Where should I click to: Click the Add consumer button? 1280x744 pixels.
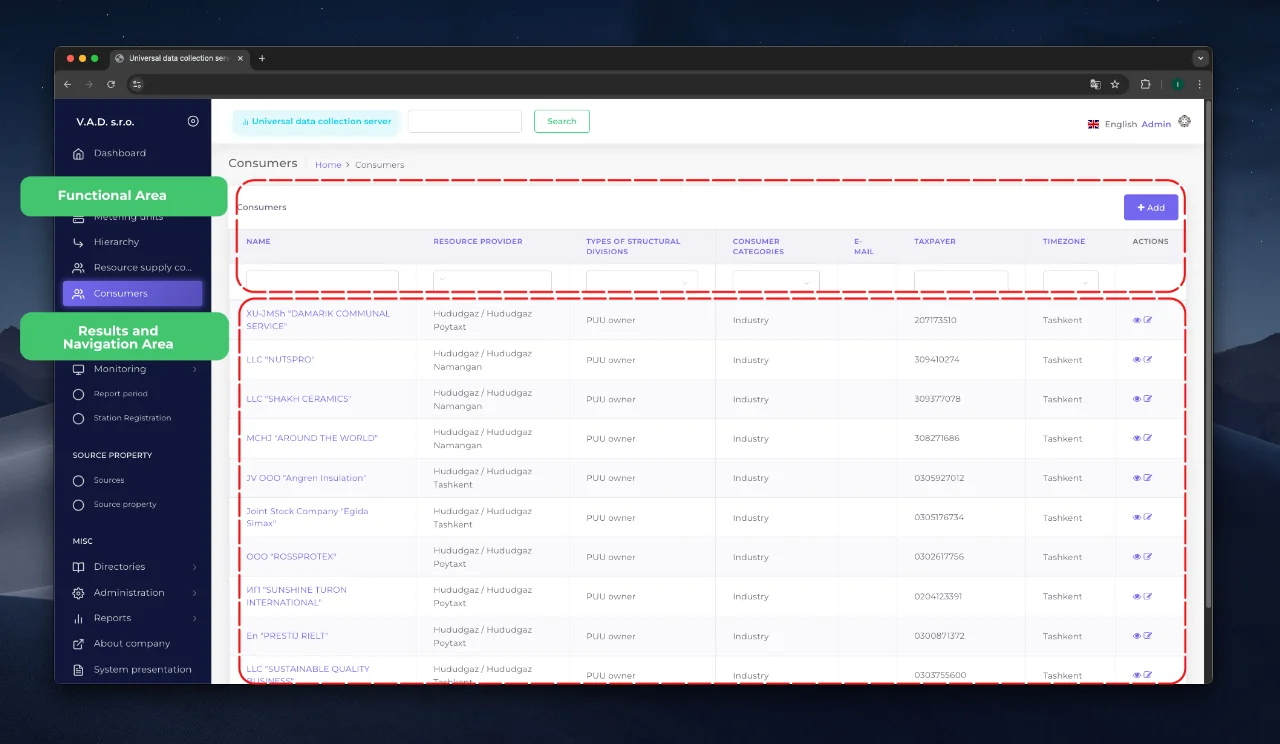click(1151, 207)
